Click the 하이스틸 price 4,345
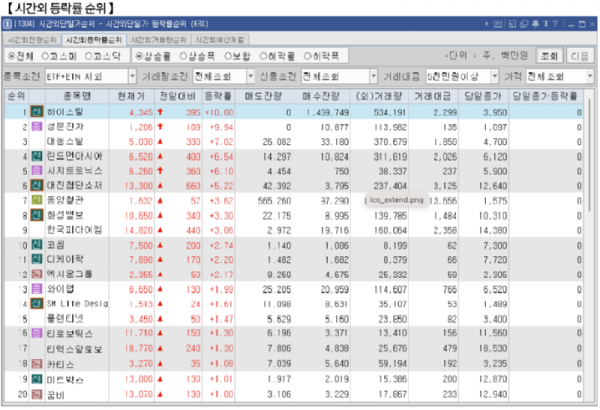The width and height of the screenshot is (600, 410). click(141, 112)
